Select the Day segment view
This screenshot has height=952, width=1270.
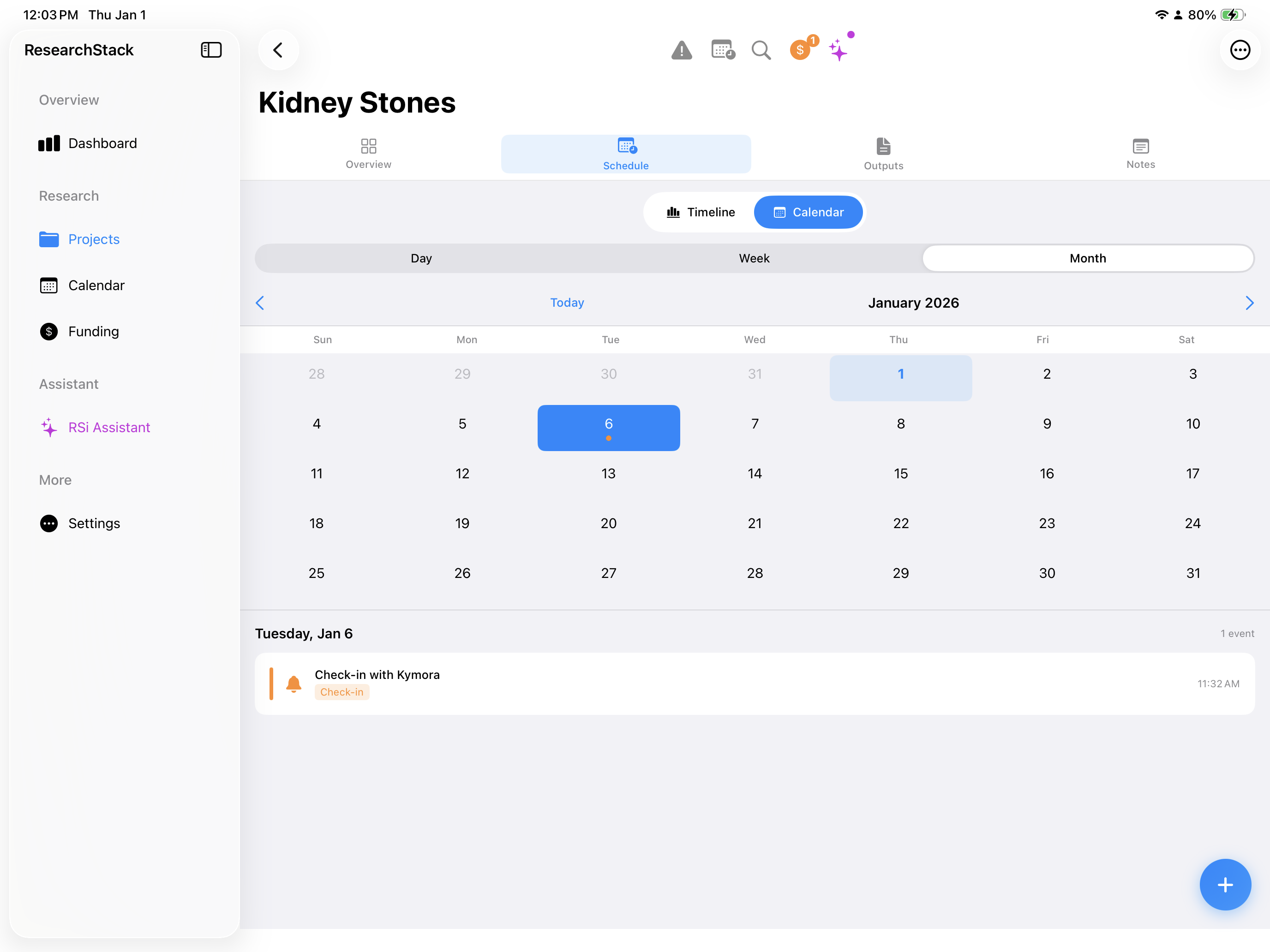[x=421, y=258]
